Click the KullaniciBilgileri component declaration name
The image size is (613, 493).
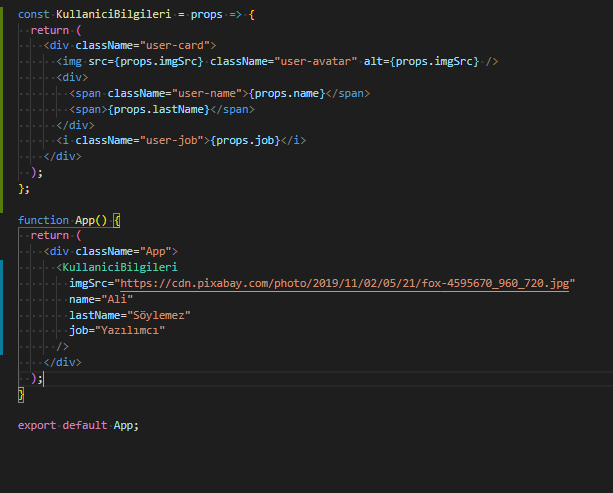click(113, 14)
